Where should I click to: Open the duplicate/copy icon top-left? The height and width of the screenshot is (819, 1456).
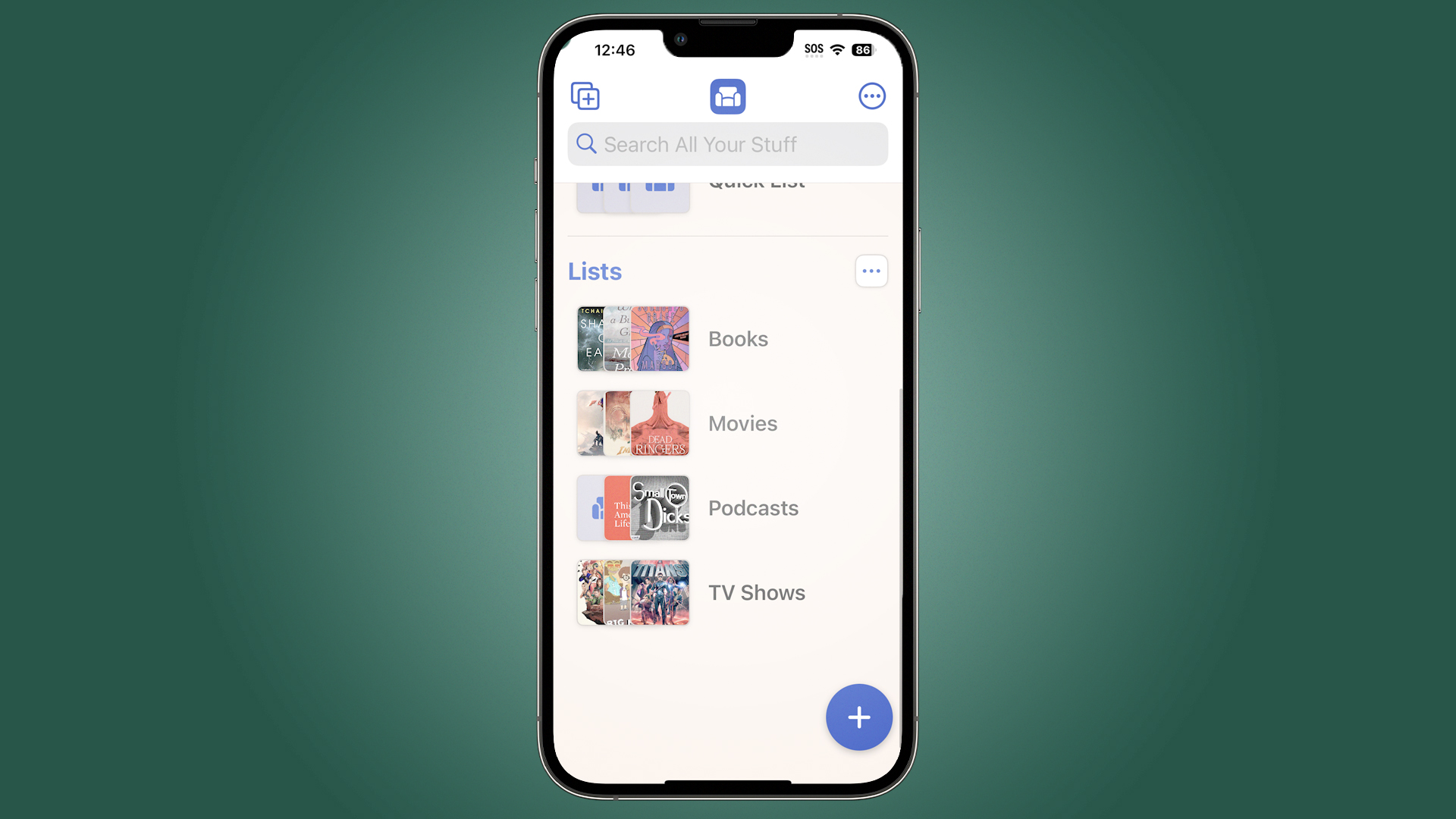click(x=585, y=95)
